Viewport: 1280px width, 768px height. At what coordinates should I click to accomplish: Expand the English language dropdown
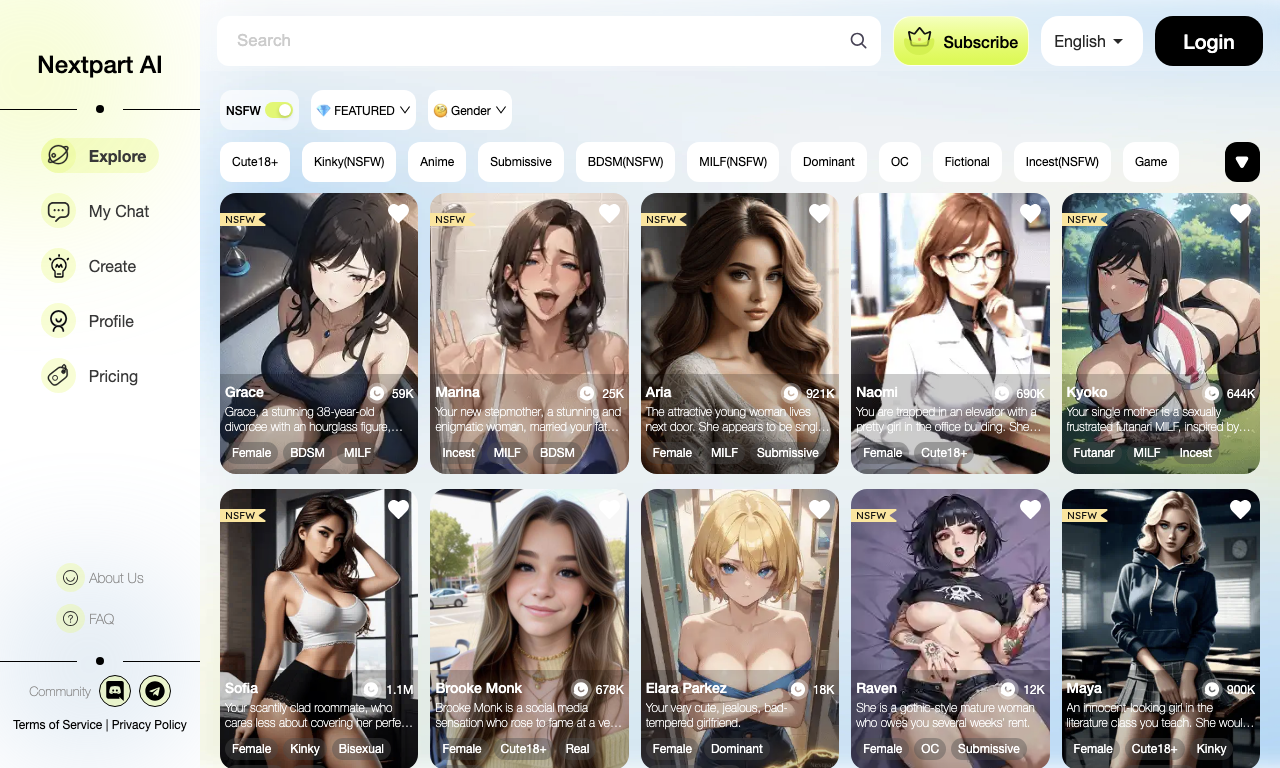tap(1091, 41)
